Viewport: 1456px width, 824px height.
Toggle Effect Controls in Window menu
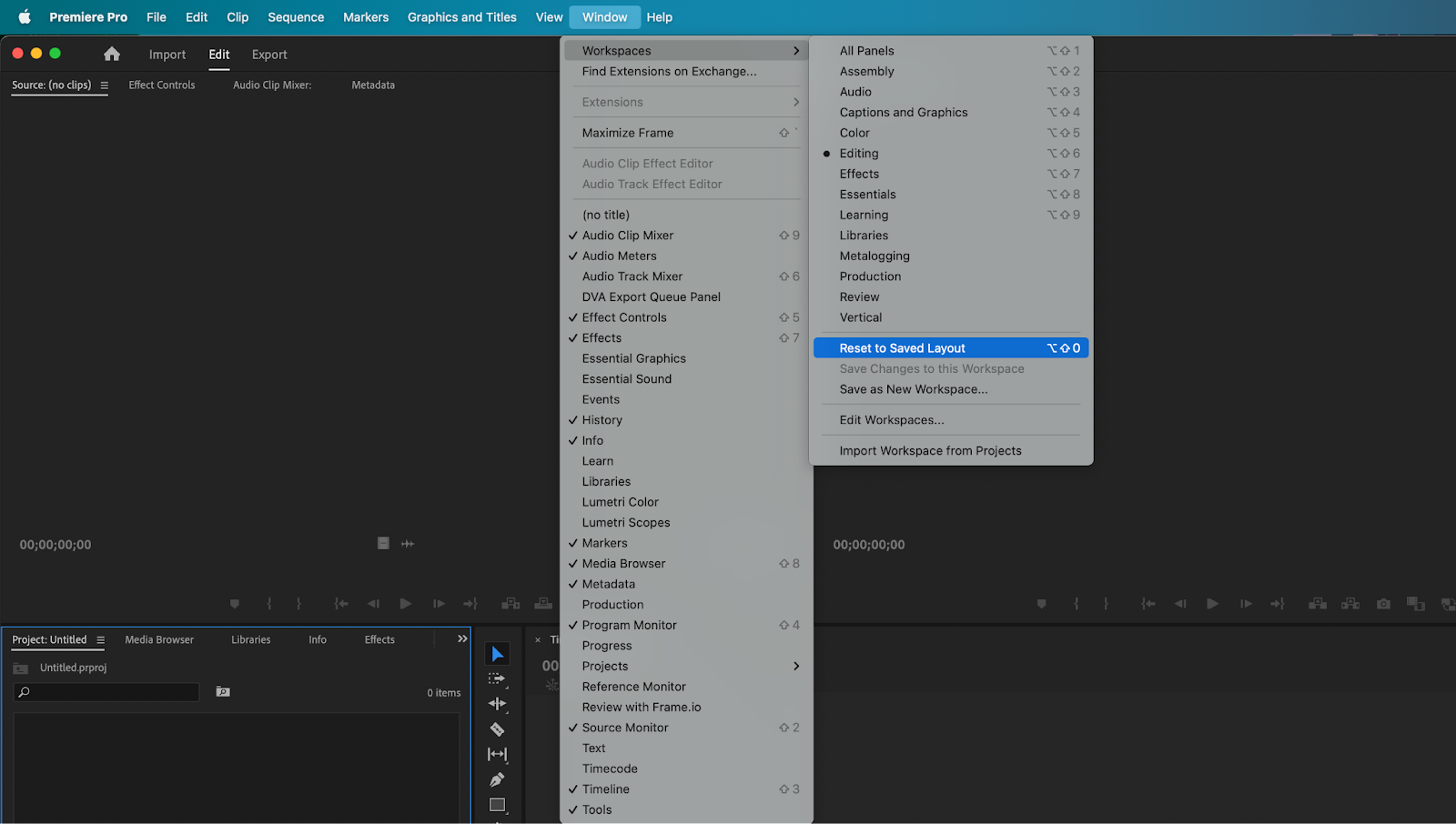click(687, 317)
